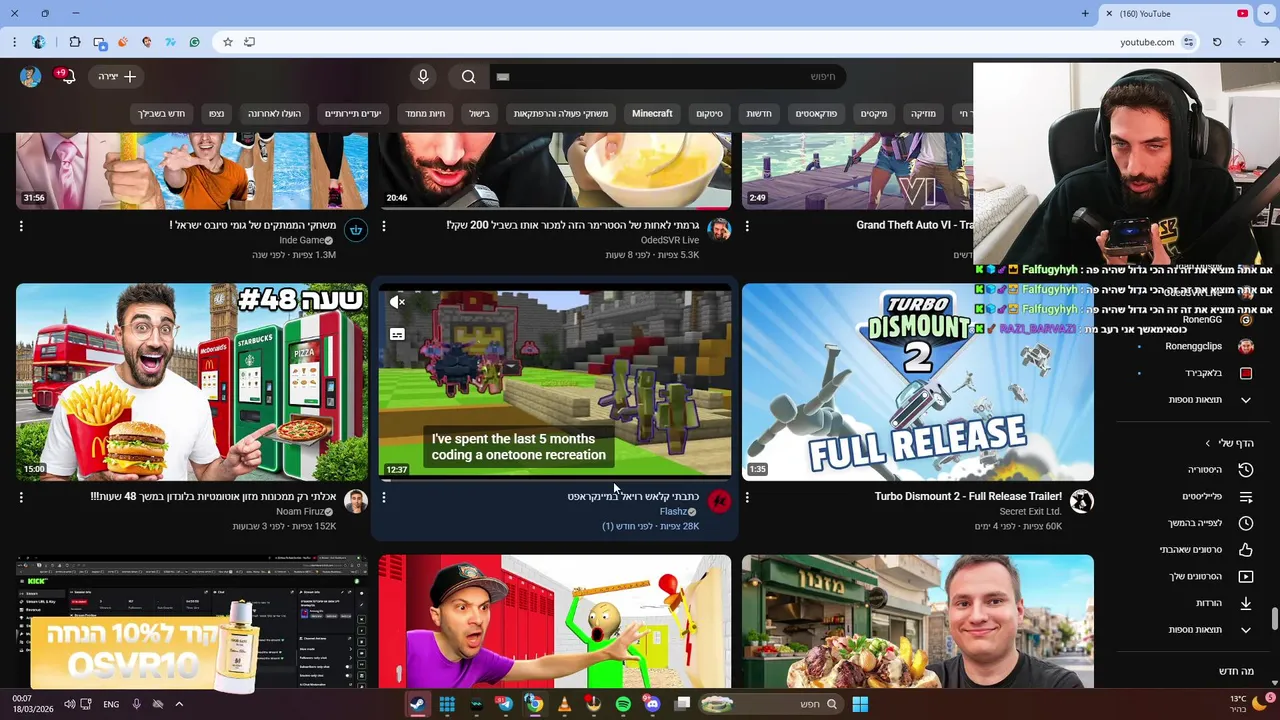Reload the page in Chrome
1280x720 pixels.
coord(1217,42)
